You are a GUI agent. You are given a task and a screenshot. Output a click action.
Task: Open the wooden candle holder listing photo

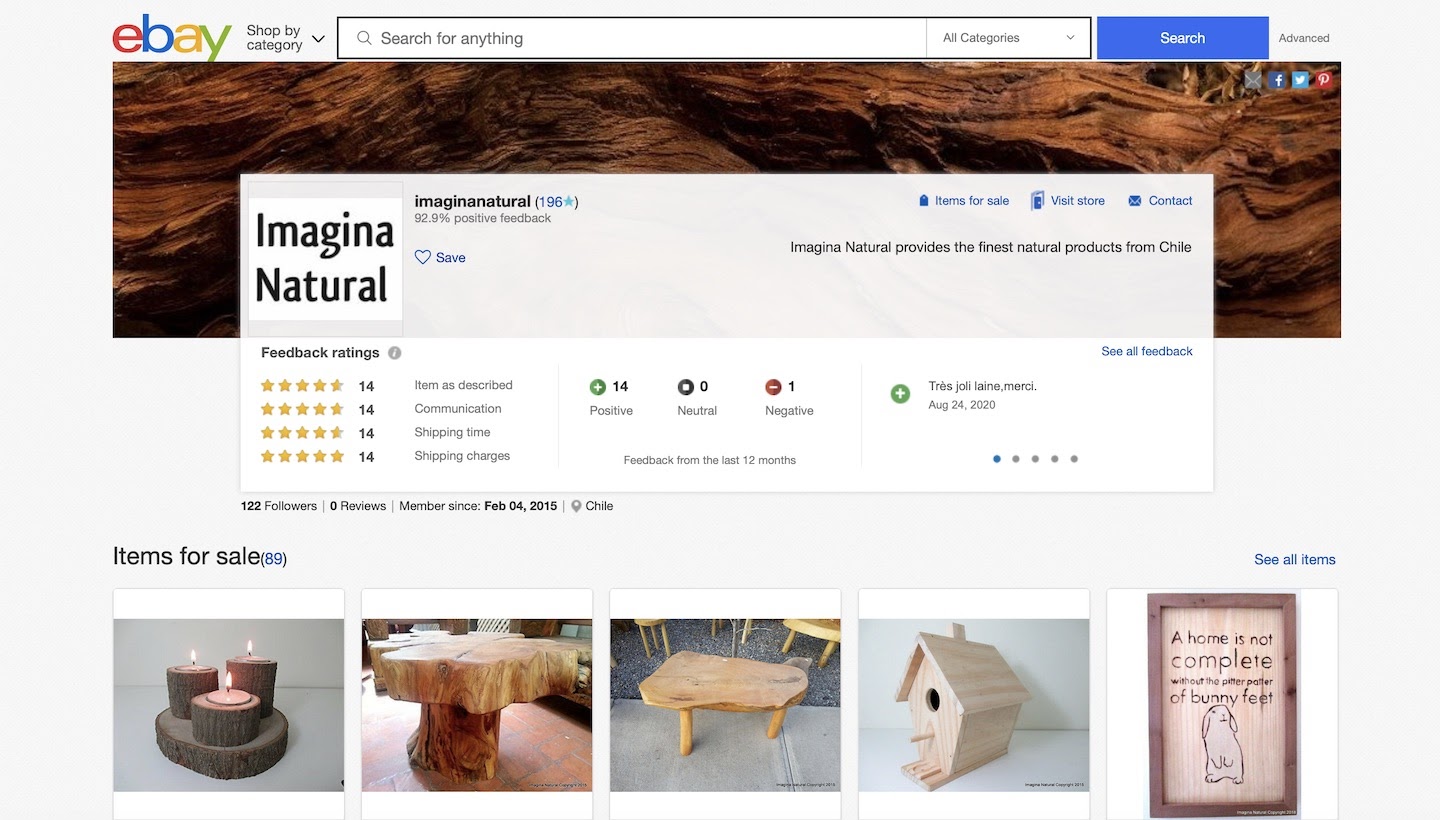point(229,705)
